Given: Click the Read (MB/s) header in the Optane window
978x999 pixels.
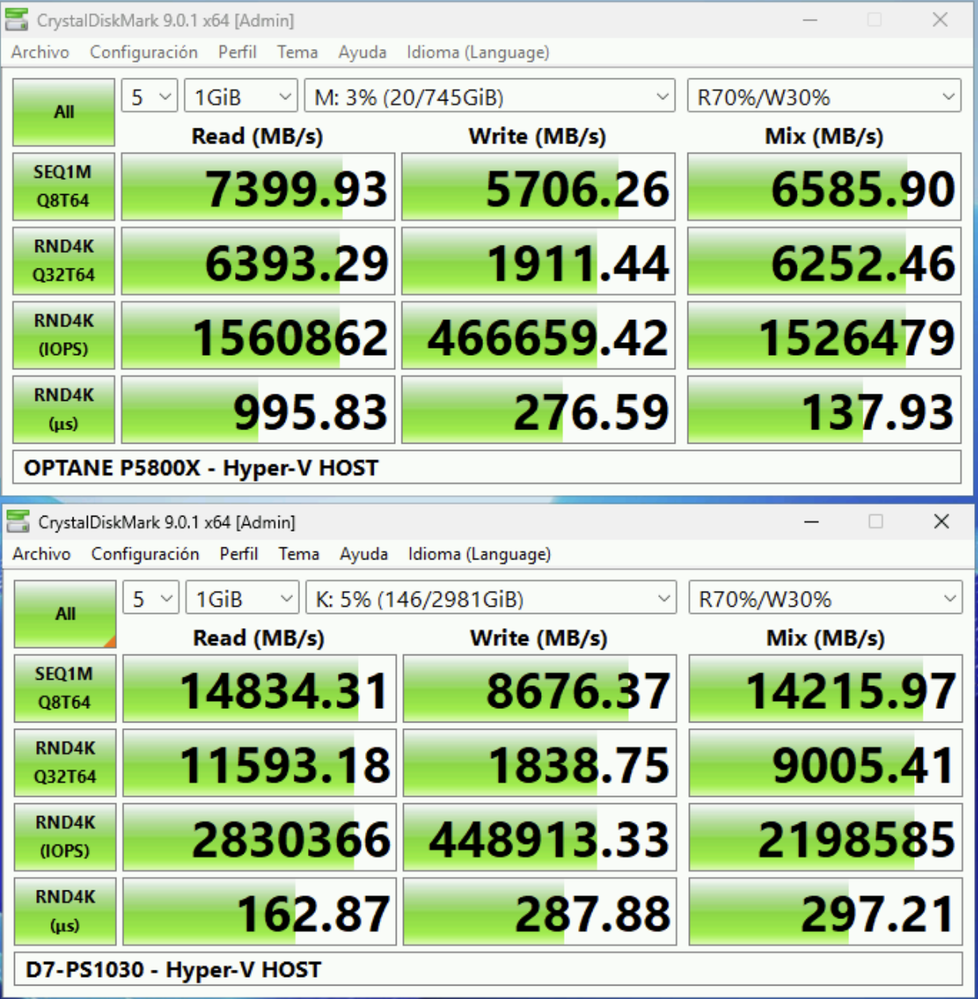Looking at the screenshot, I should pos(257,136).
